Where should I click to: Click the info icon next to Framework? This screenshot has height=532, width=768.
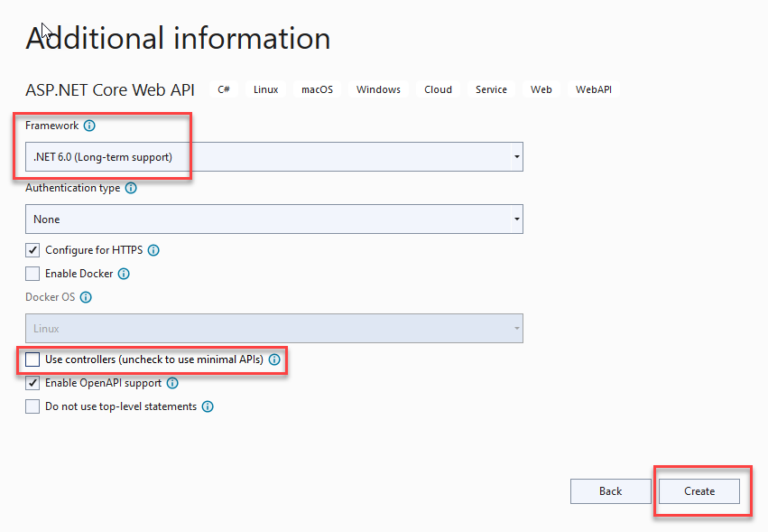click(89, 126)
